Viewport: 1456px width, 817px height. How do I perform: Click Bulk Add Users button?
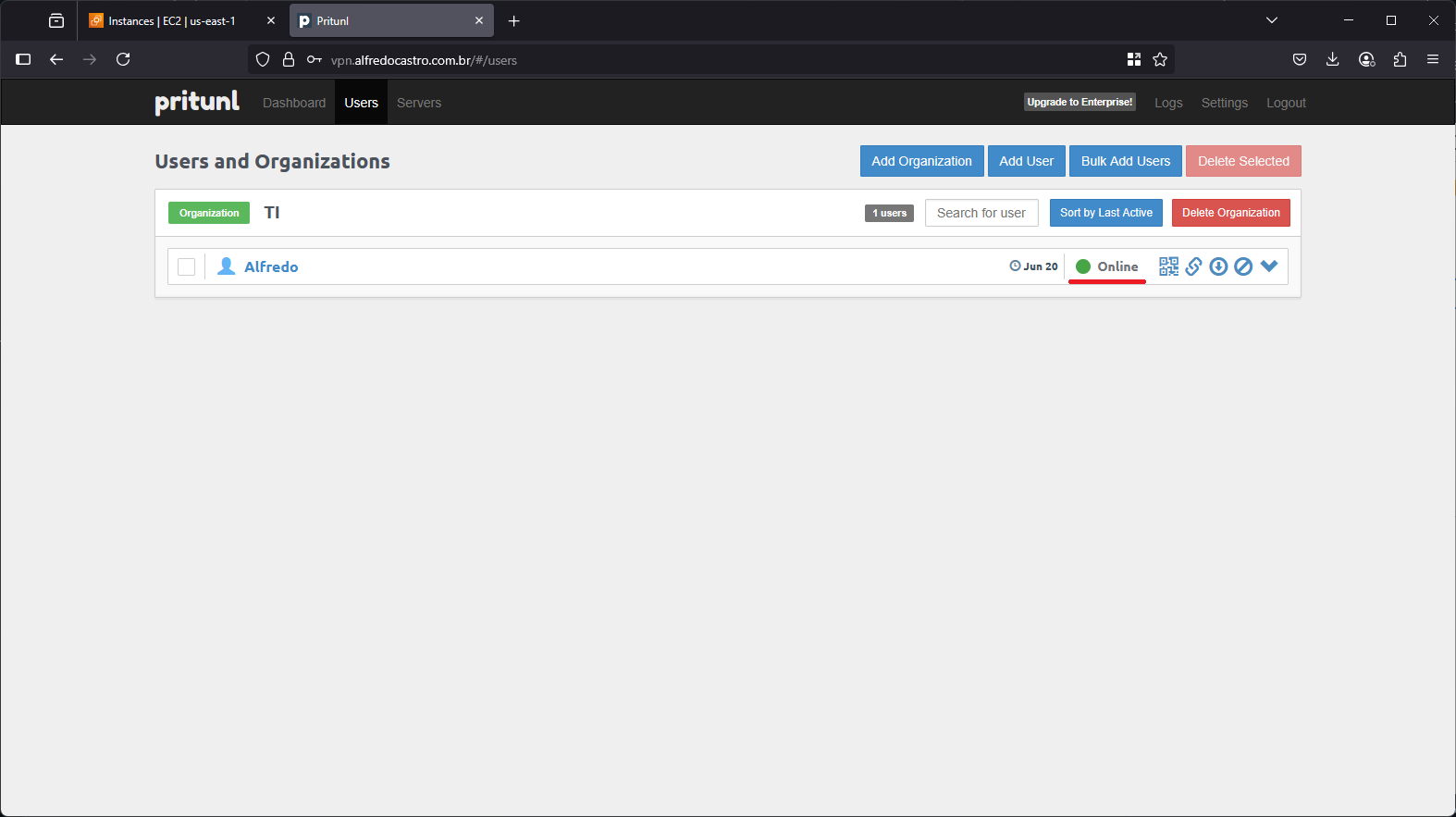[1126, 161]
